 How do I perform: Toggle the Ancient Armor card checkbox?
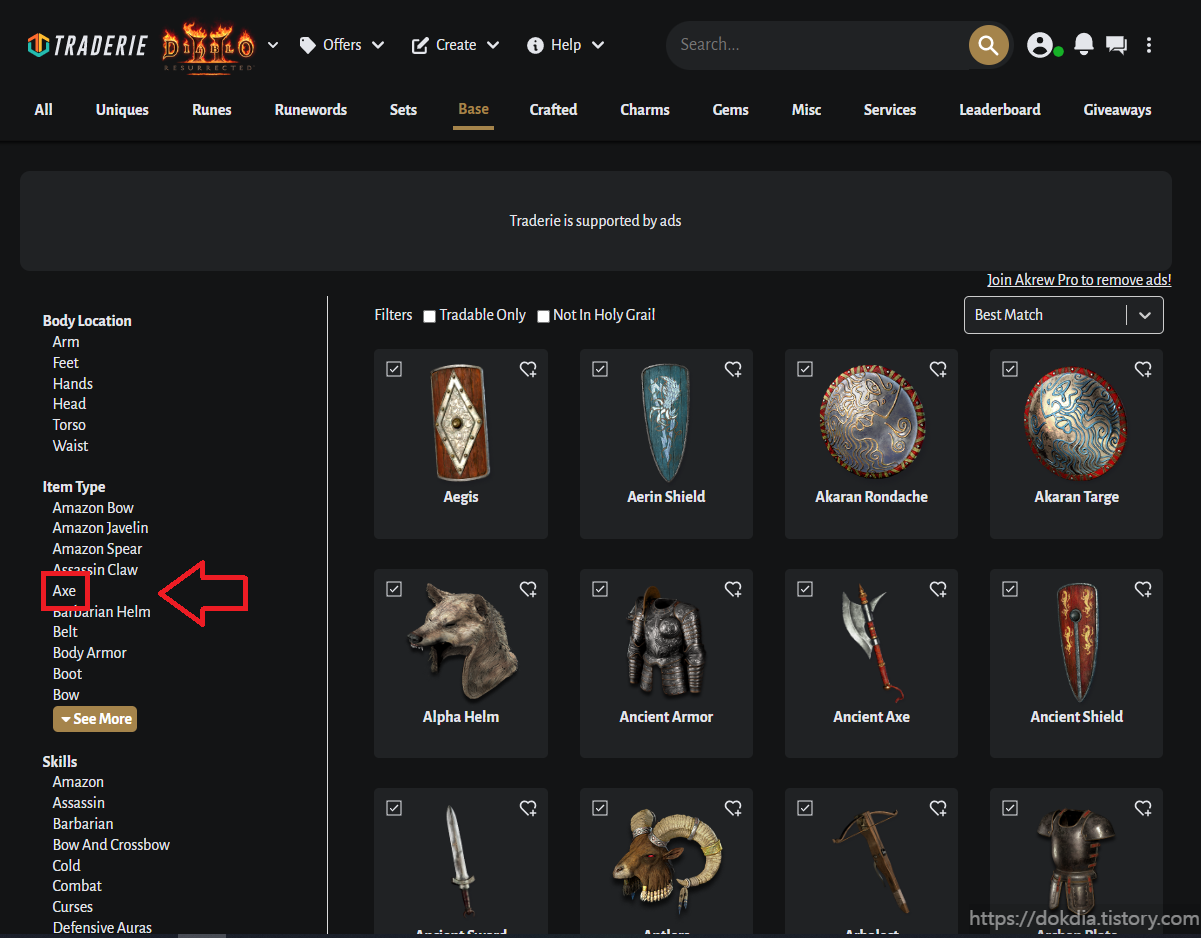(599, 589)
